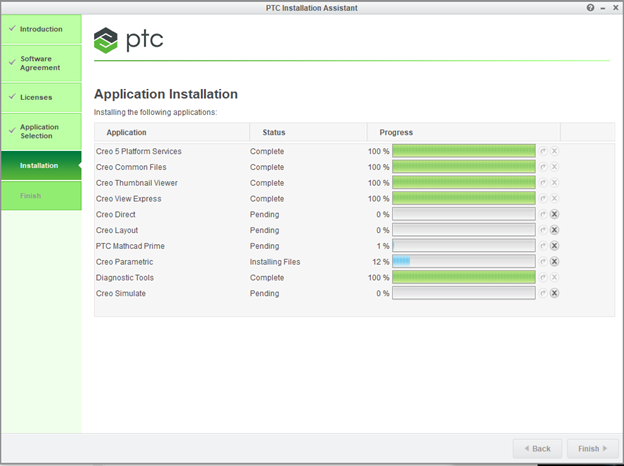Viewport: 624px width, 466px height.
Task: Select the Creo View Express row name
Action: [129, 199]
